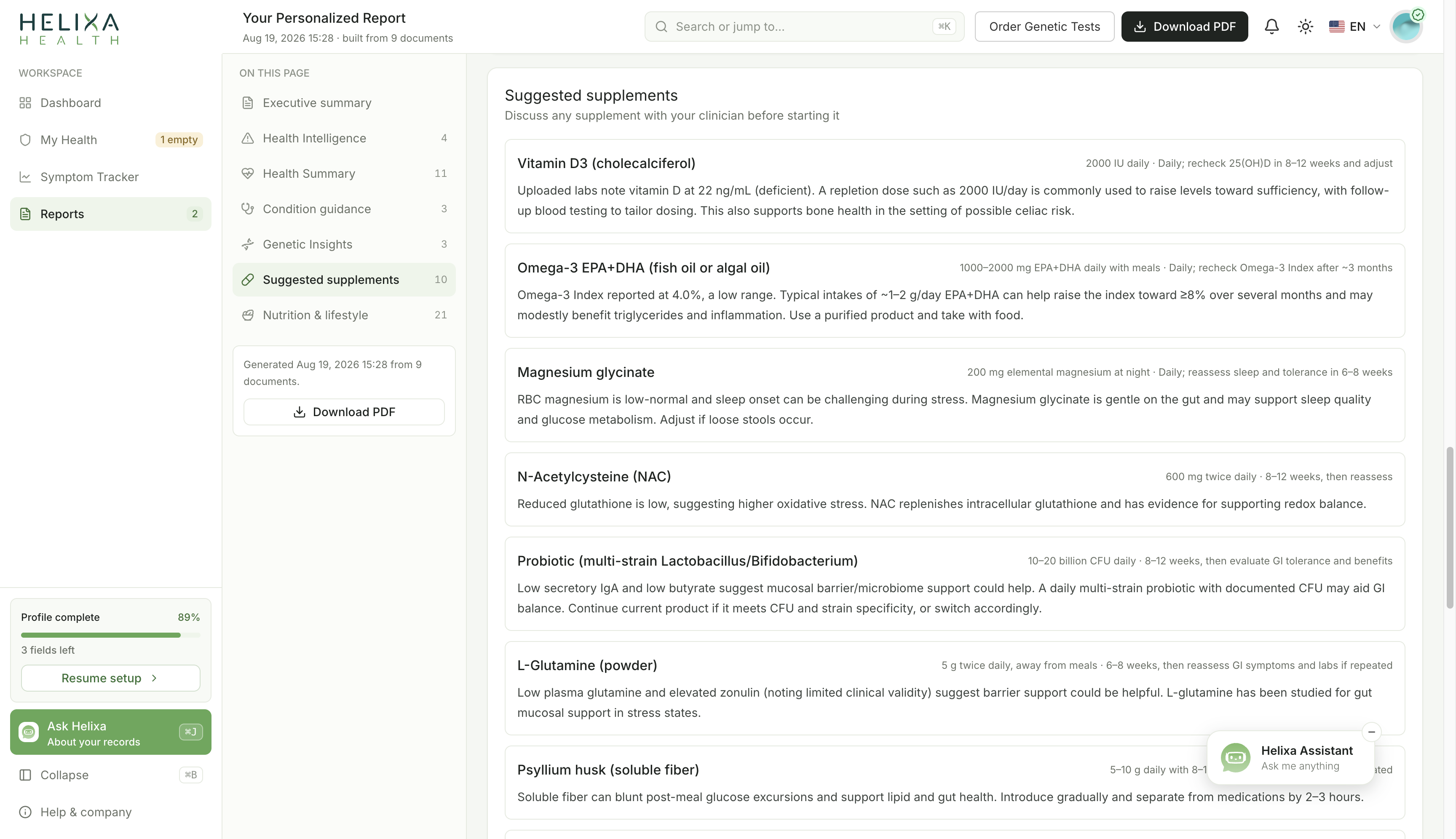Viewport: 1456px width, 839px height.
Task: Open the notifications bell
Action: pos(1271,27)
